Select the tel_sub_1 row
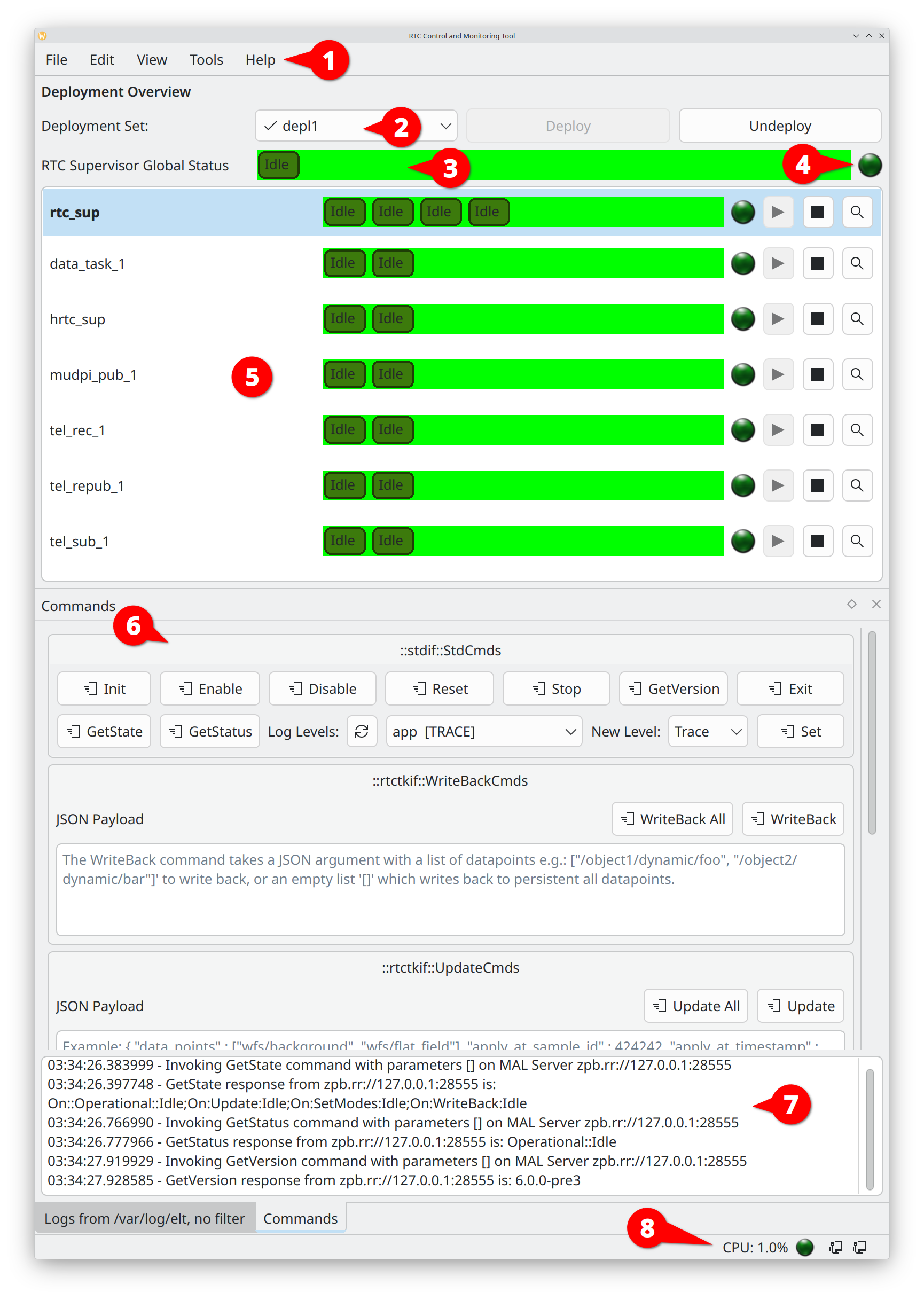Screen dimensions: 924x1300 click(461, 541)
